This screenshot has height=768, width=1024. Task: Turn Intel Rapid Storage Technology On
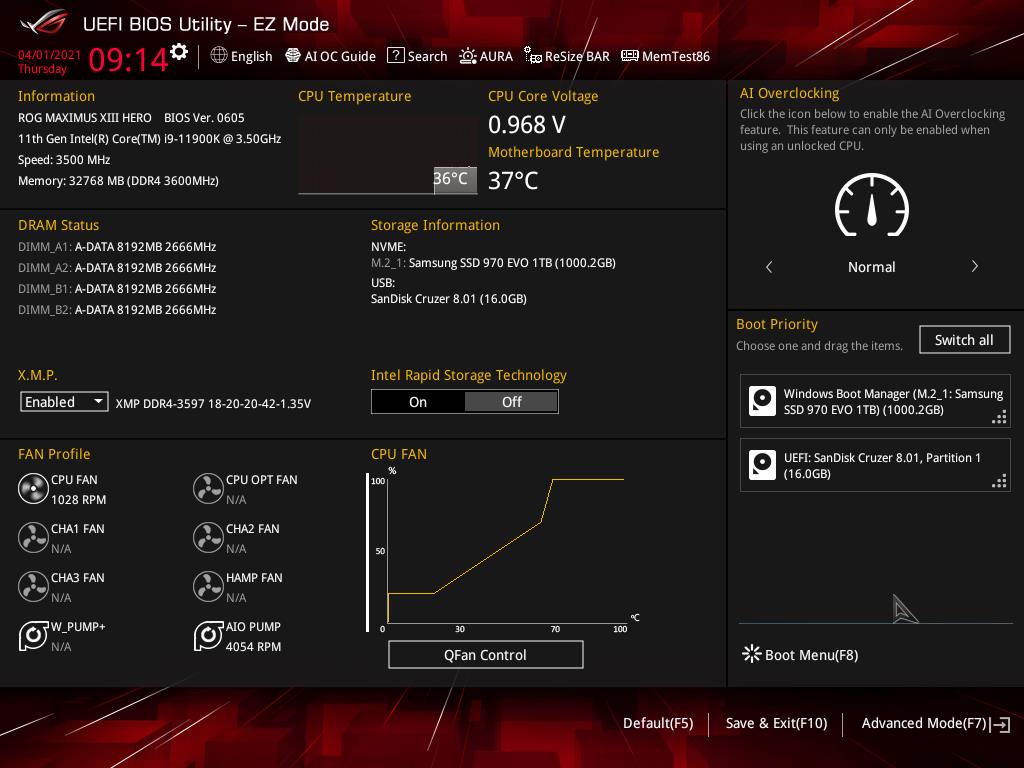tap(418, 402)
